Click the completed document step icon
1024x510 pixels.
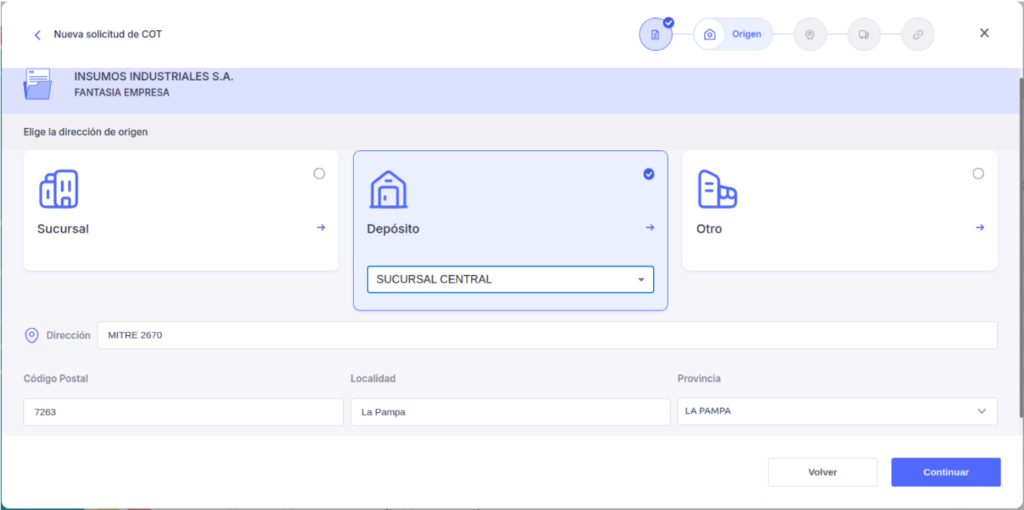656,35
